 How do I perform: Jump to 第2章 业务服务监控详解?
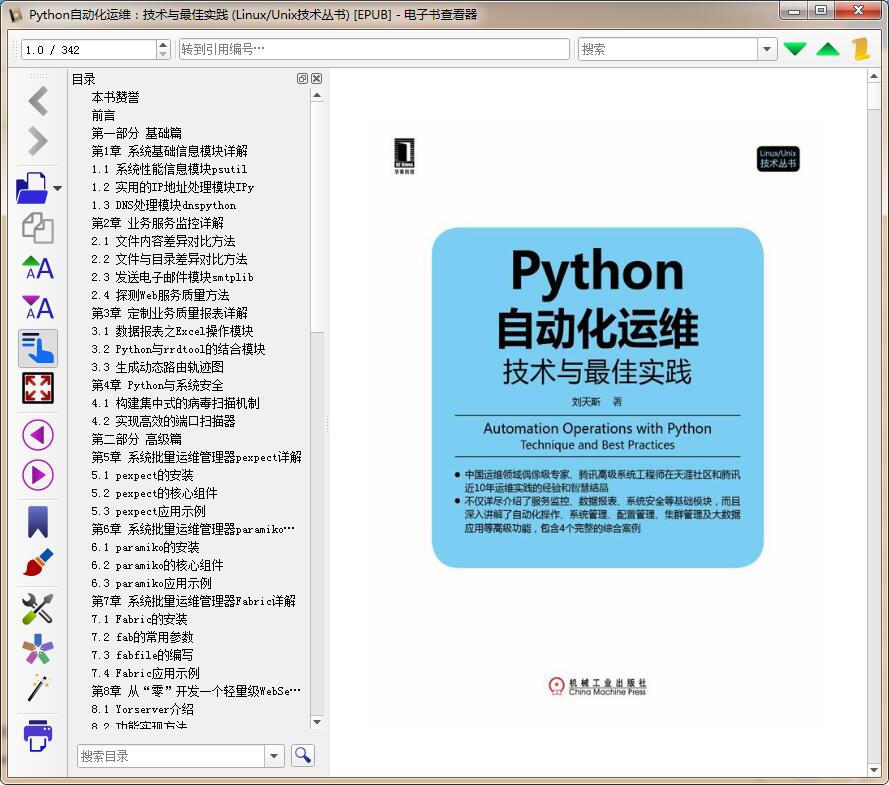point(158,223)
